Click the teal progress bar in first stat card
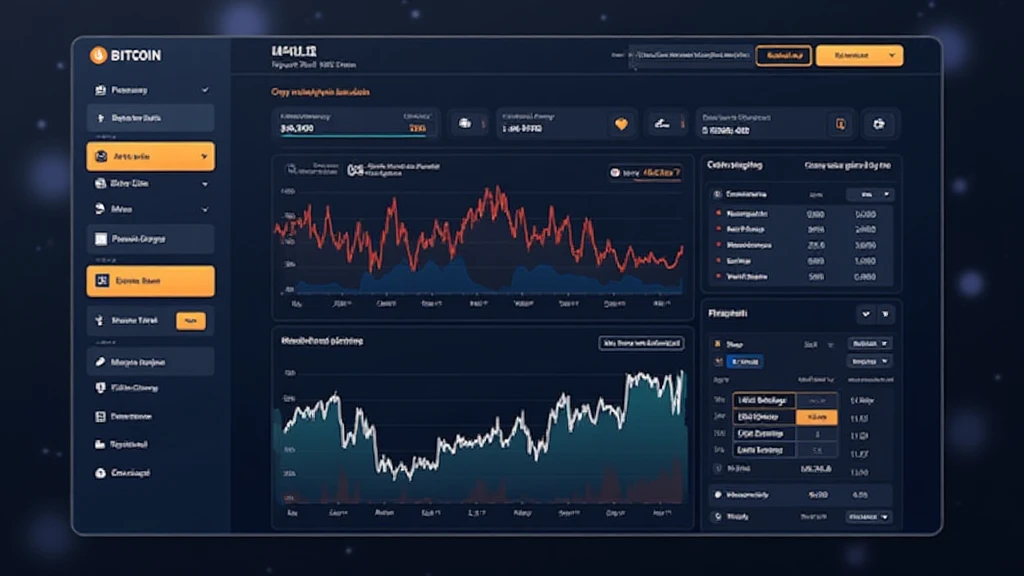Screen dimensions: 1024x576 (354, 137)
